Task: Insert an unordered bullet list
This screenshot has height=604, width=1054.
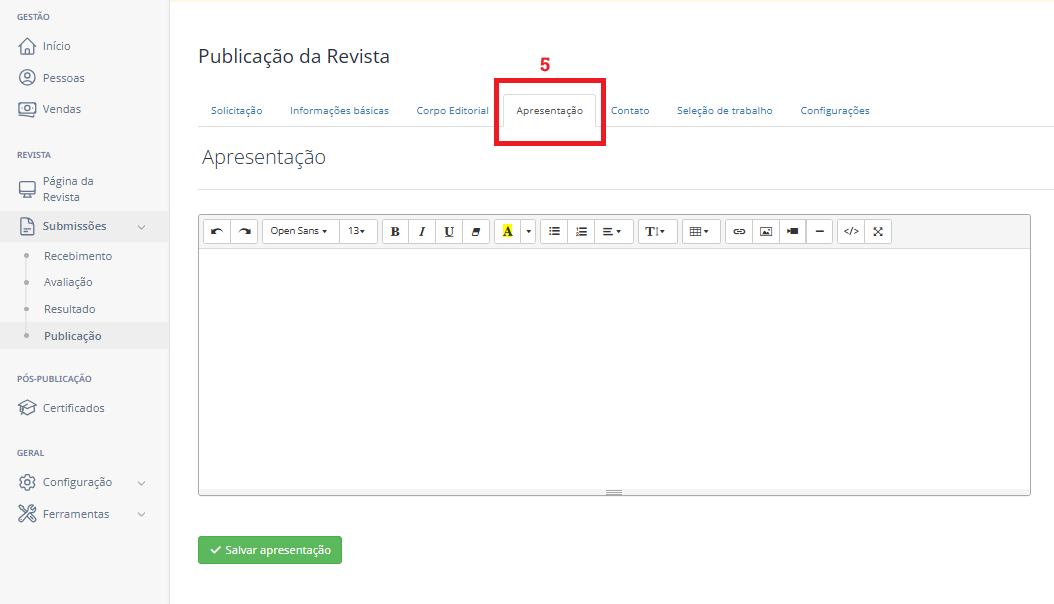Action: tap(554, 231)
